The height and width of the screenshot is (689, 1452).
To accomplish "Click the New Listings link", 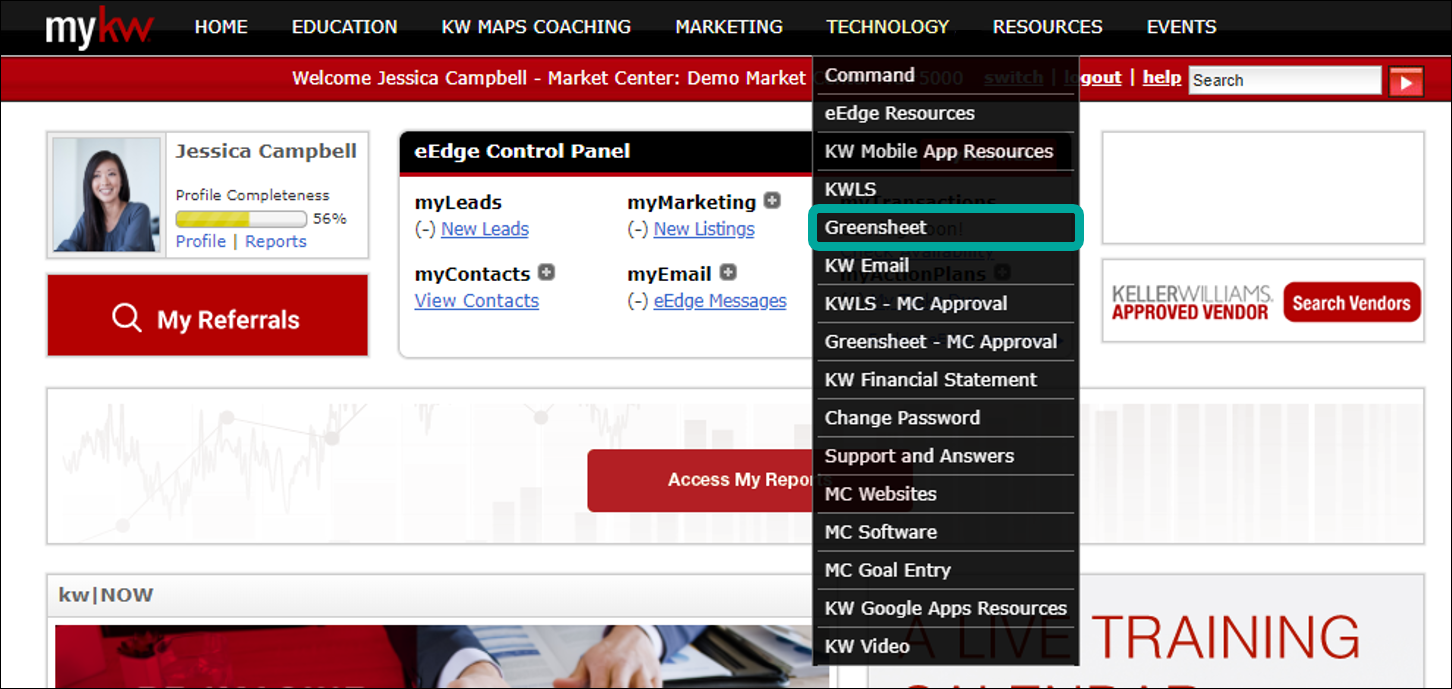I will click(x=704, y=229).
